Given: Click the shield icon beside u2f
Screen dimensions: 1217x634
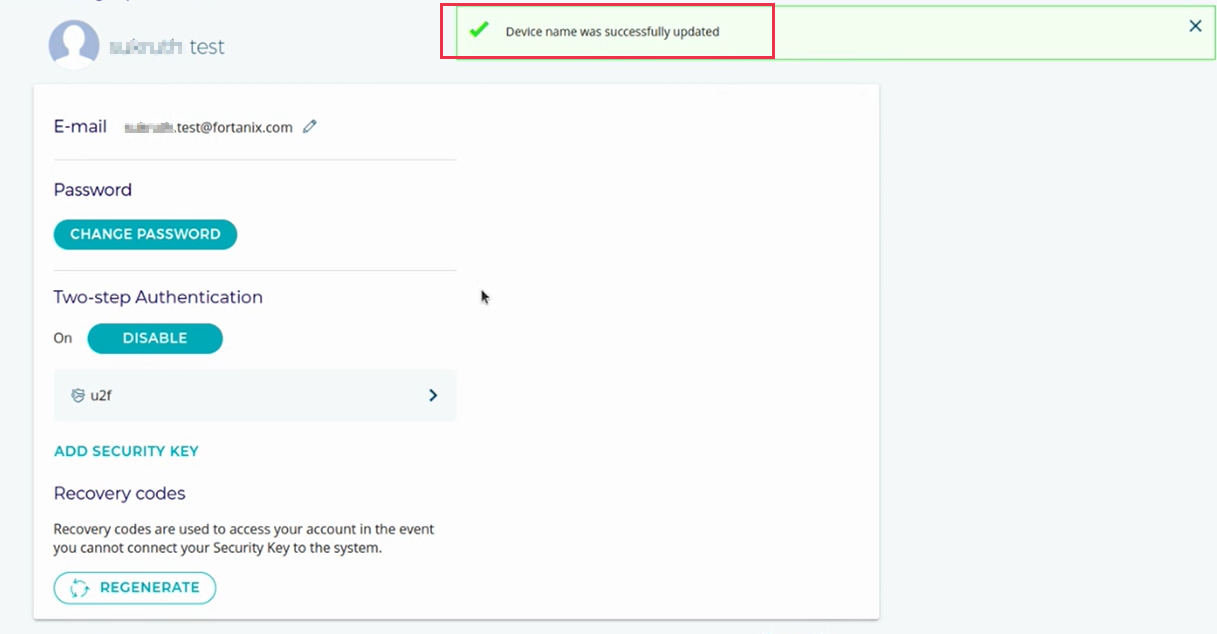Looking at the screenshot, I should coord(78,396).
